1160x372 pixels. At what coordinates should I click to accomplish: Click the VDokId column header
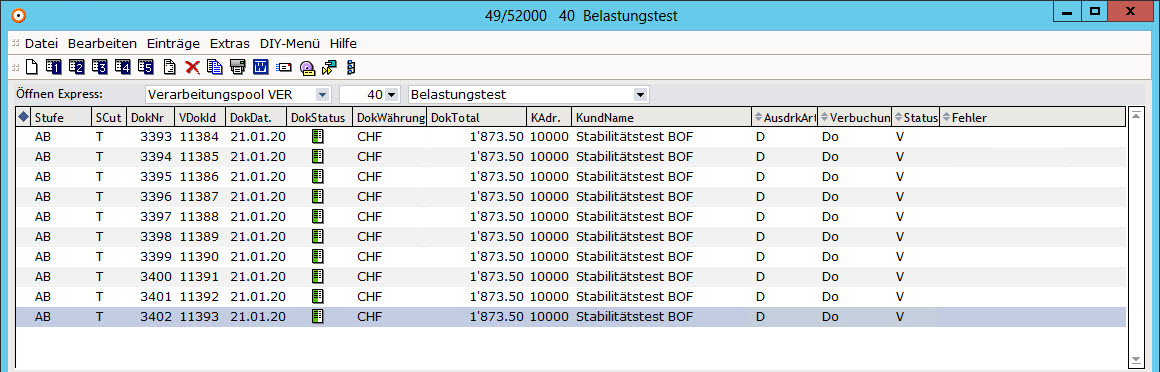point(200,117)
